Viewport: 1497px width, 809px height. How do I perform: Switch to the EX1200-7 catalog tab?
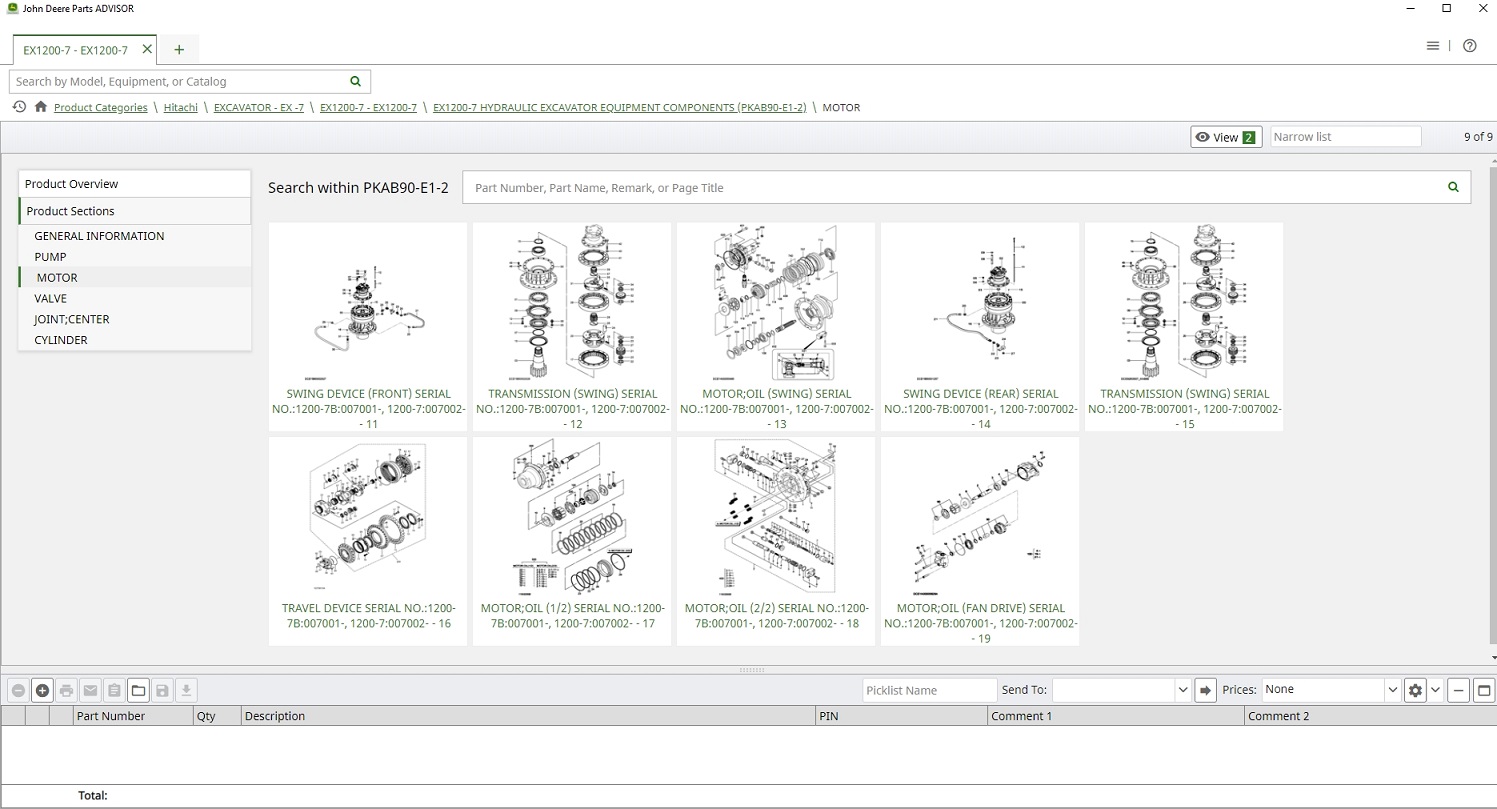[x=76, y=49]
